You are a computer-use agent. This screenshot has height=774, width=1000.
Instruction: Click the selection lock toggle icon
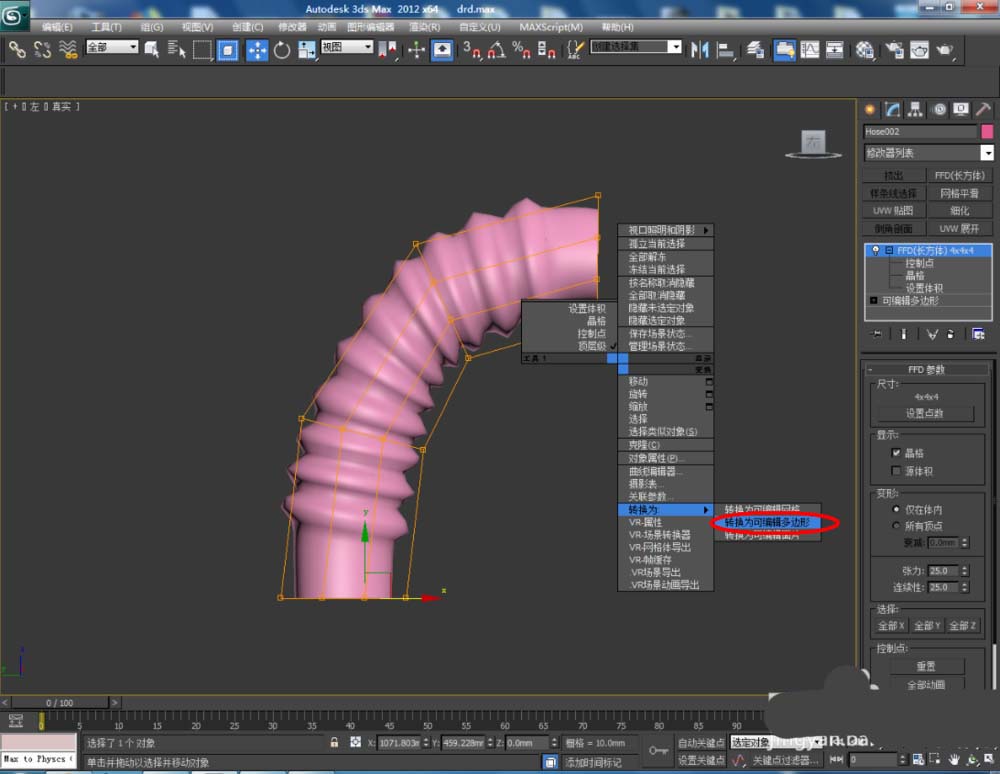click(x=334, y=743)
